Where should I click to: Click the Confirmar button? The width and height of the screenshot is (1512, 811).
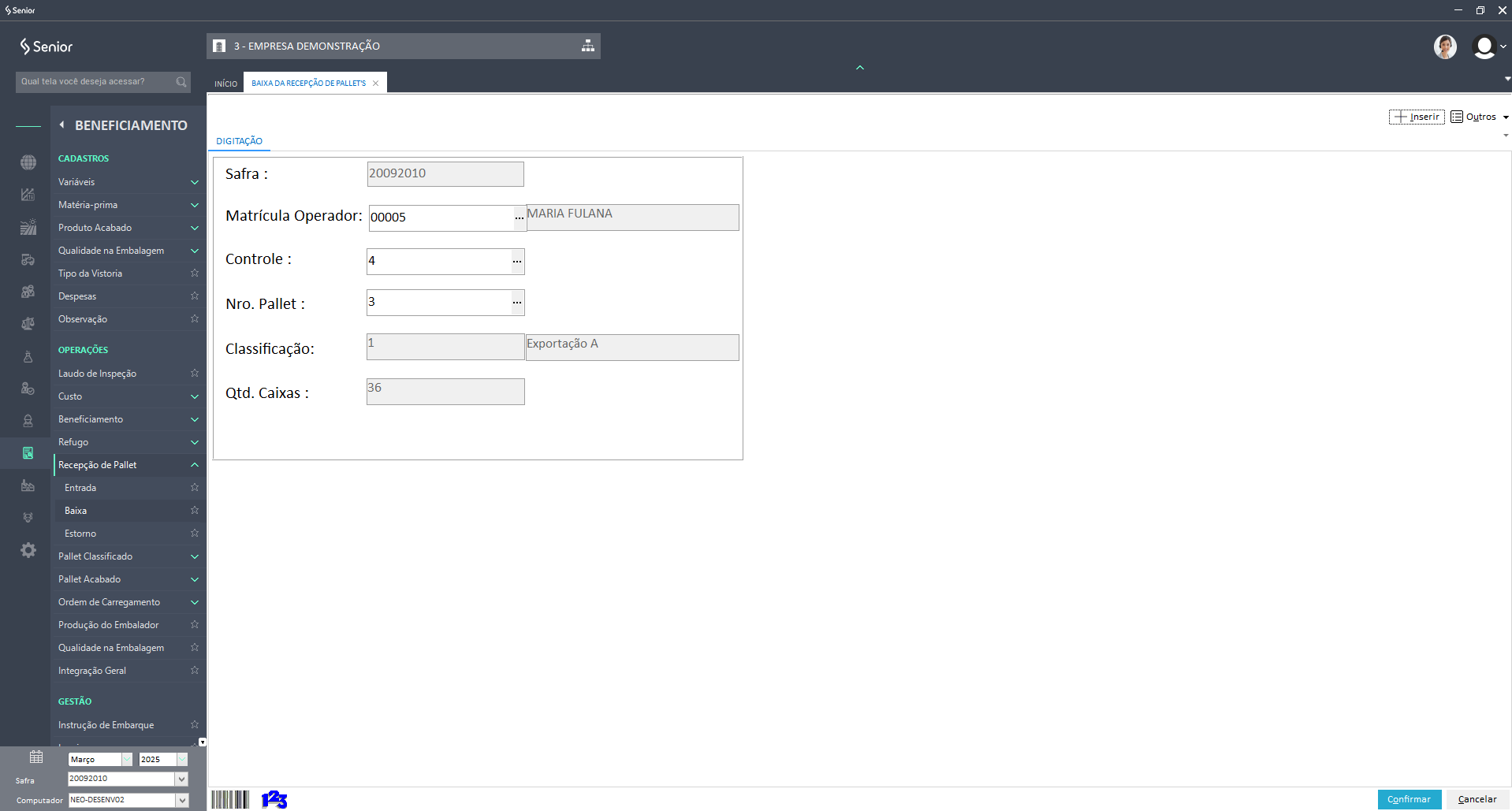(x=1410, y=799)
